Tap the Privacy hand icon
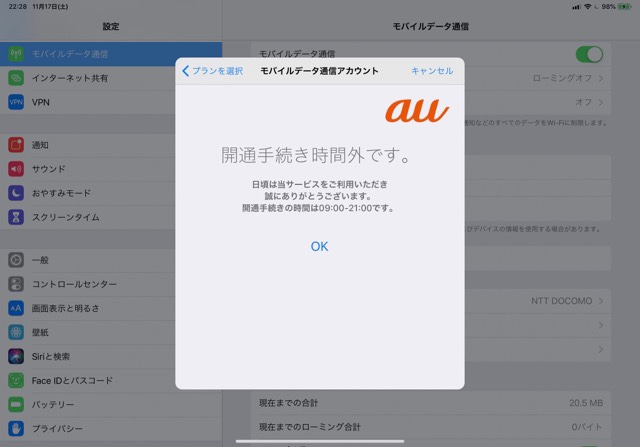640x447 pixels. coord(16,429)
